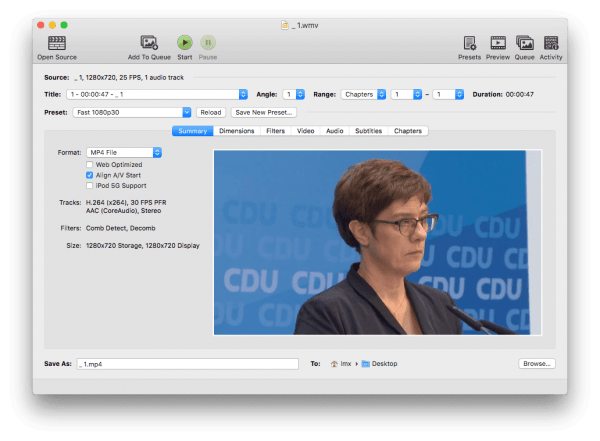Open the Format dropdown set to MP4 File
This screenshot has height=441, width=600.
(124, 152)
